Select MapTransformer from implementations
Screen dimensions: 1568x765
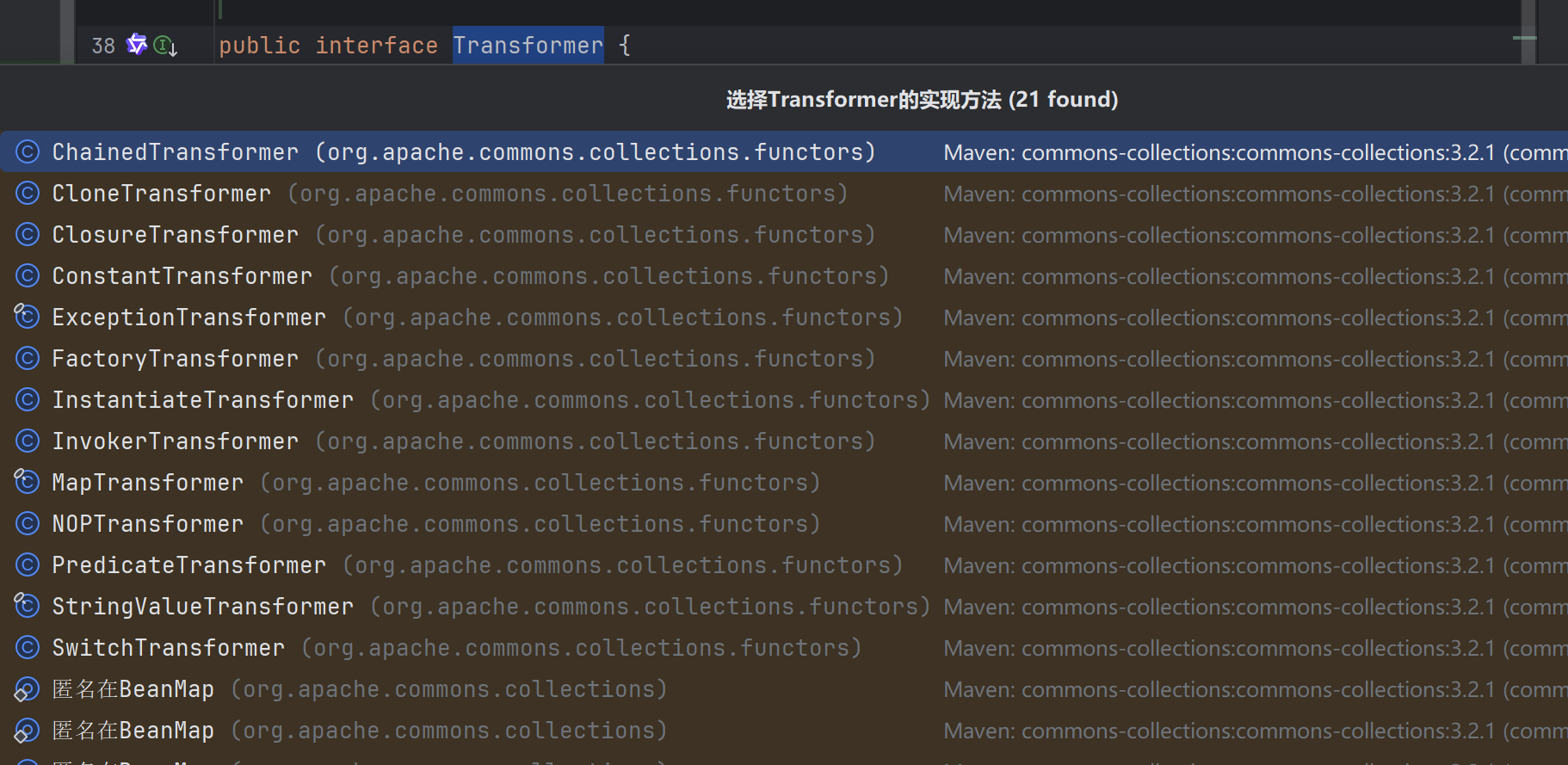pyautogui.click(x=784, y=483)
